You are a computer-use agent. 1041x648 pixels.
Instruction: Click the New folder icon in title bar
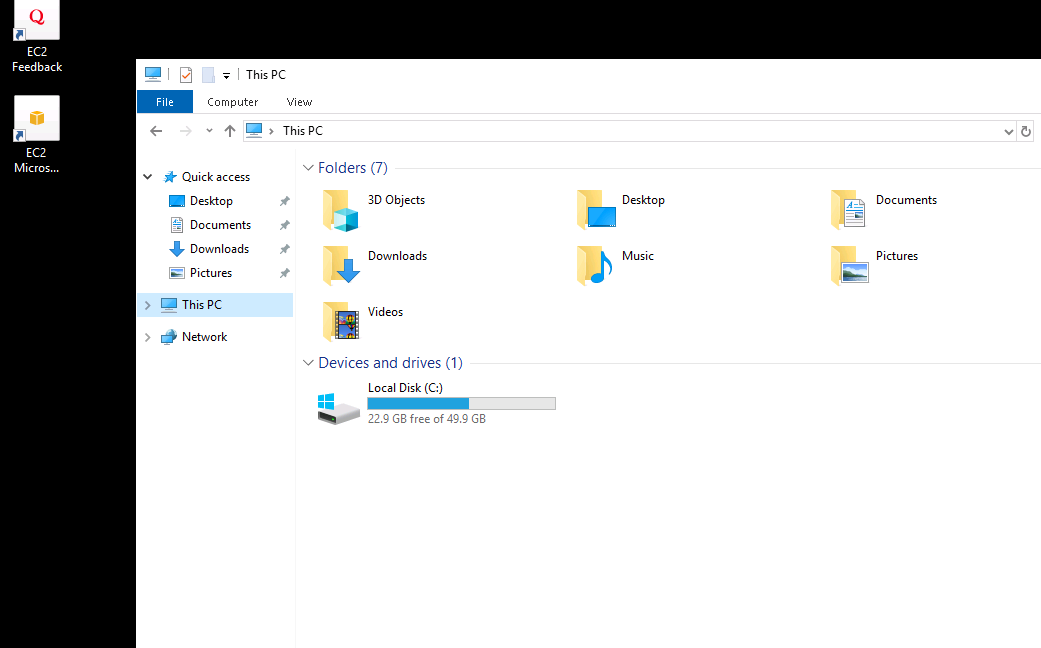[208, 75]
